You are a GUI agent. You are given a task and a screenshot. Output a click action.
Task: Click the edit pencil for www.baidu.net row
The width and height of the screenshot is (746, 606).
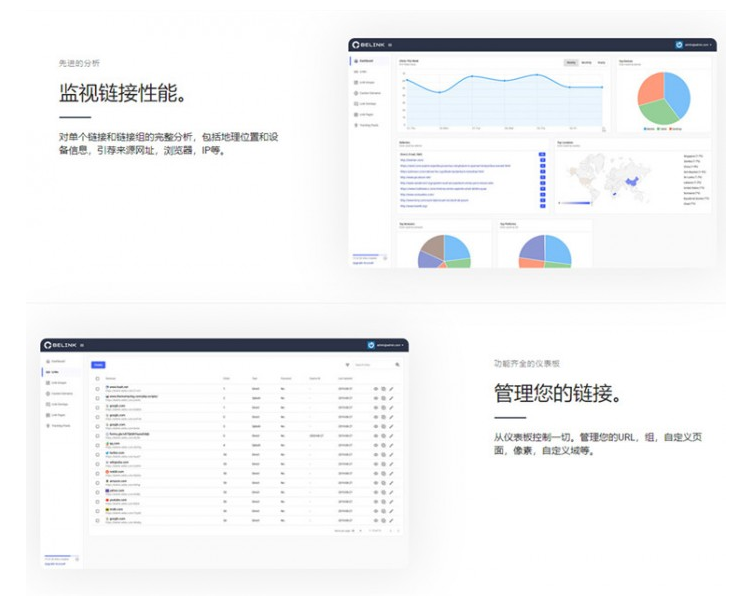[x=392, y=388]
